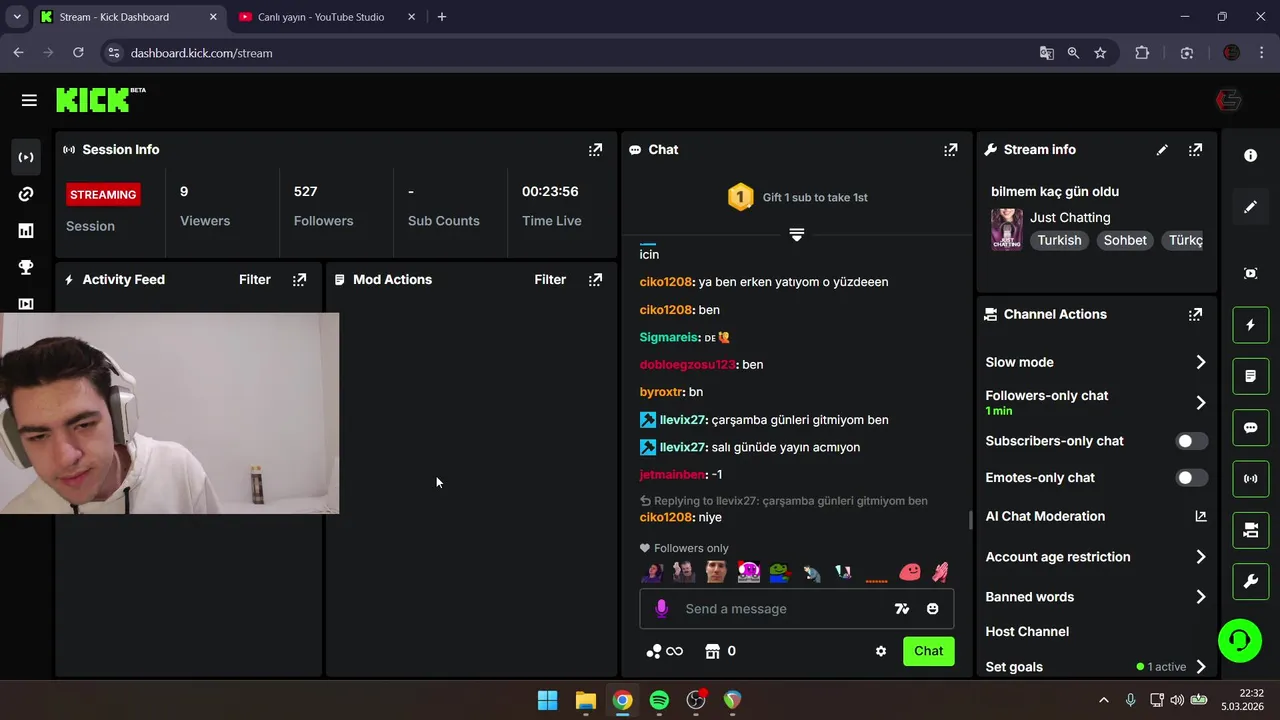Toggle Activity Feed lightning panel button
This screenshot has width=1280, height=720.
(x=1250, y=325)
